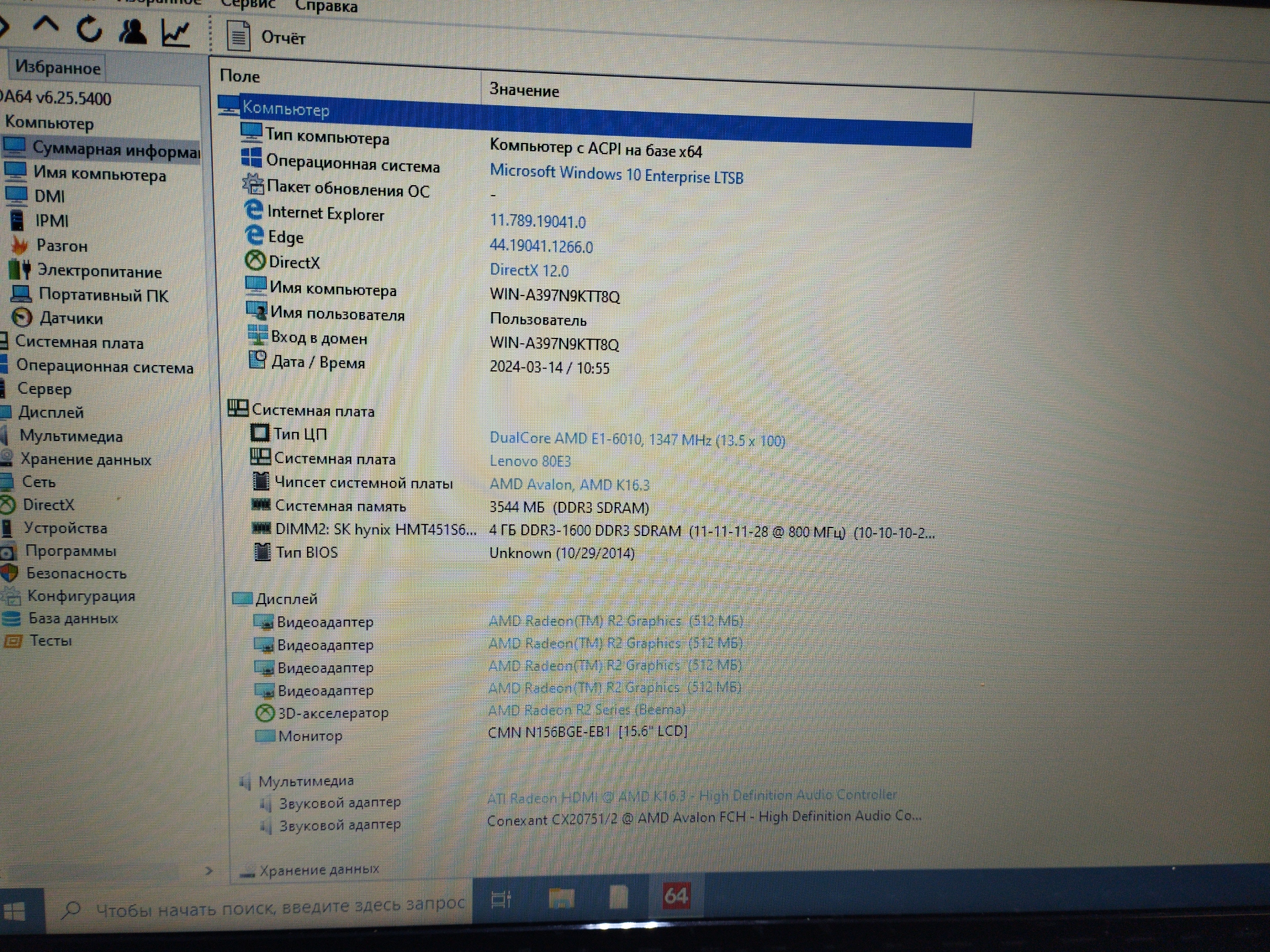
Task: Expand Системная плата in the sidebar
Action: [71, 342]
